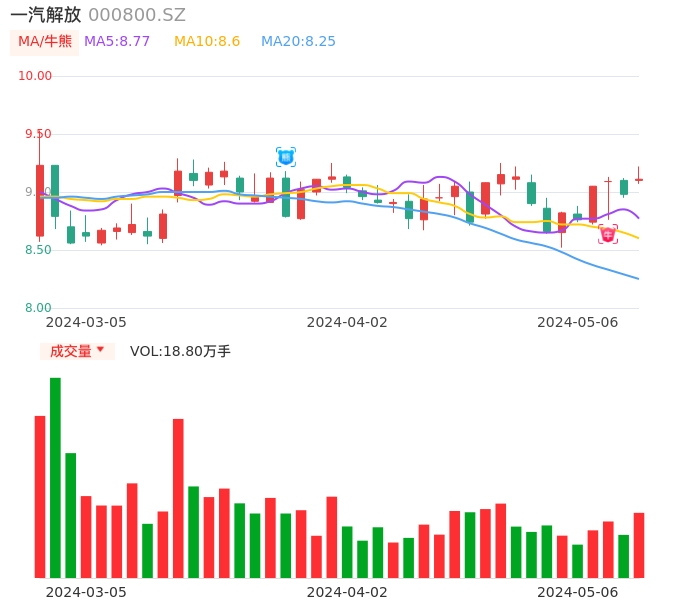Click the 2024-04-02 date under price chart

point(347,323)
